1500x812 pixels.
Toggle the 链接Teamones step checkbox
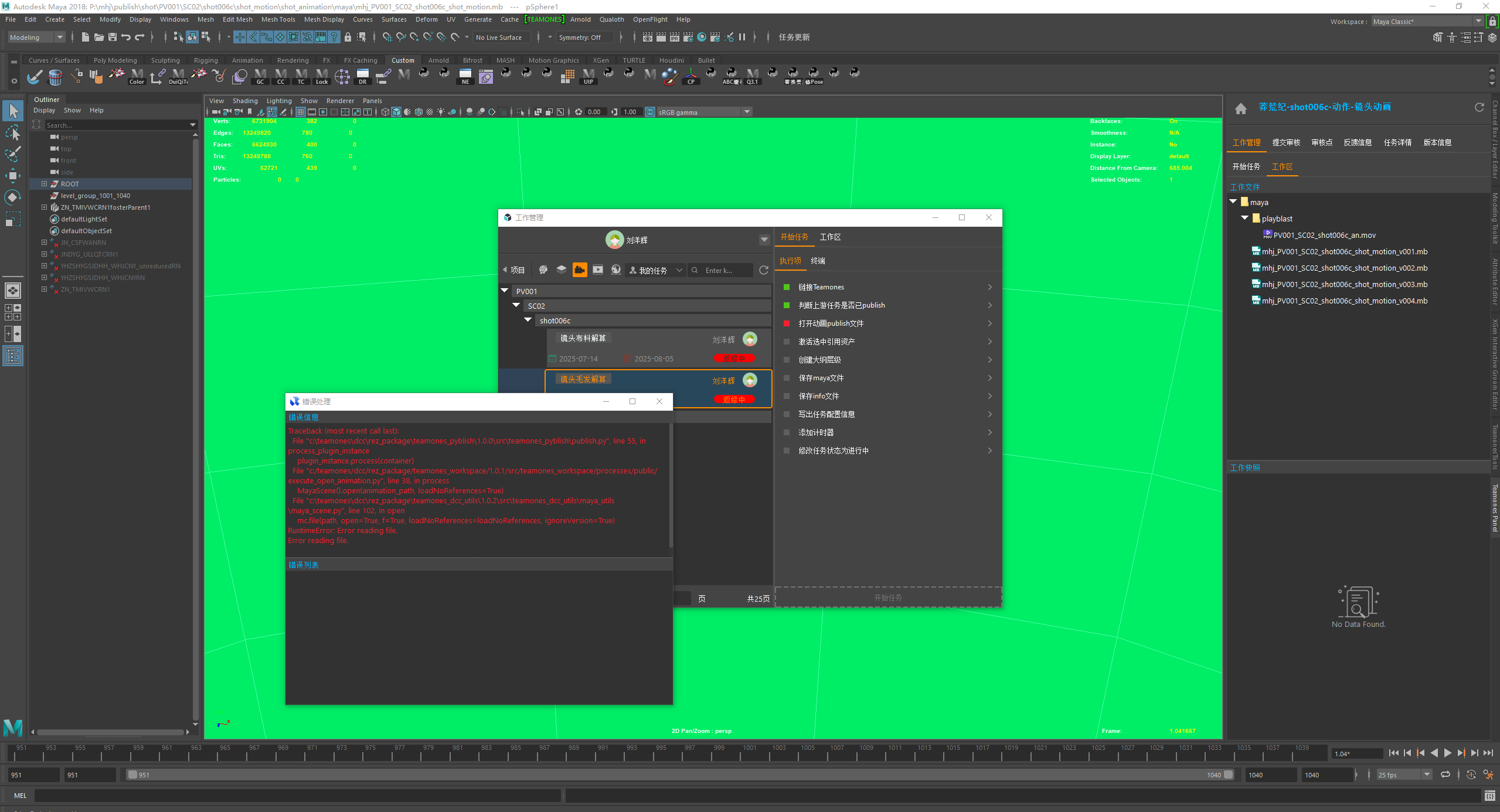coord(787,287)
